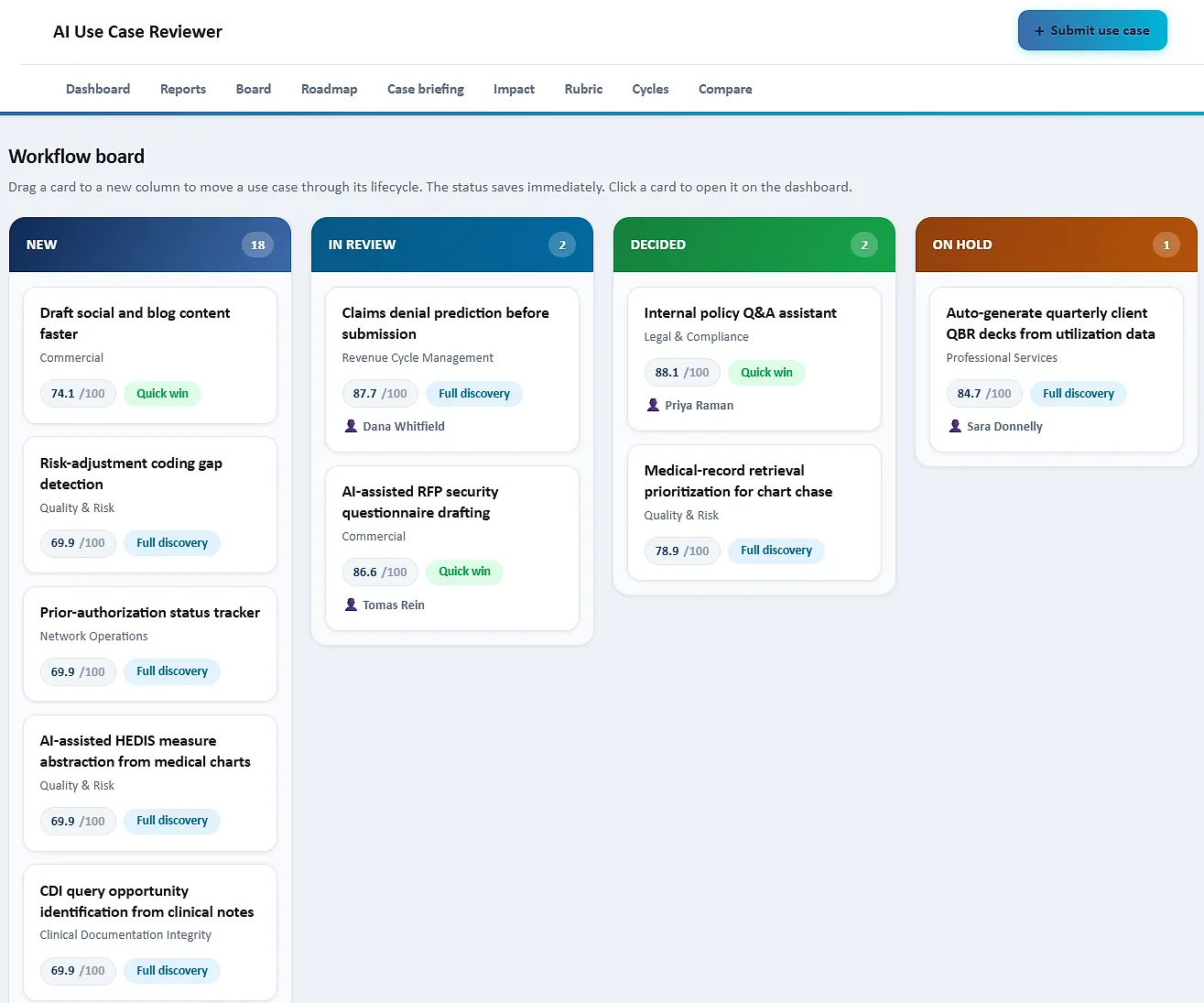Click the 88.1 /100 score badge
1204x1003 pixels.
pos(682,373)
